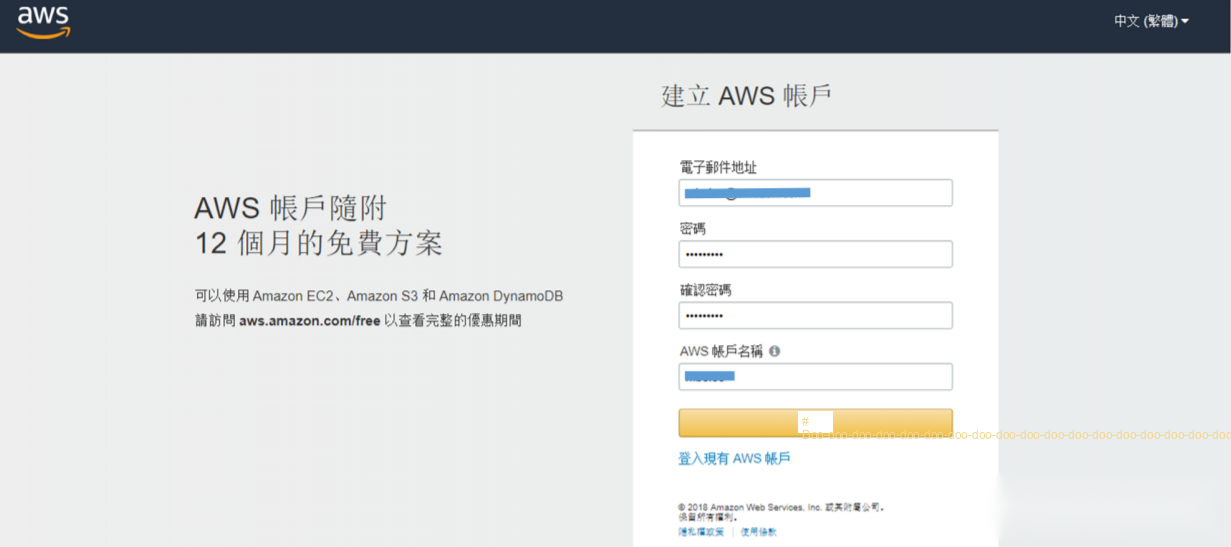The width and height of the screenshot is (1231, 547).
Task: Open the 隱私權政策 link
Action: 701,532
